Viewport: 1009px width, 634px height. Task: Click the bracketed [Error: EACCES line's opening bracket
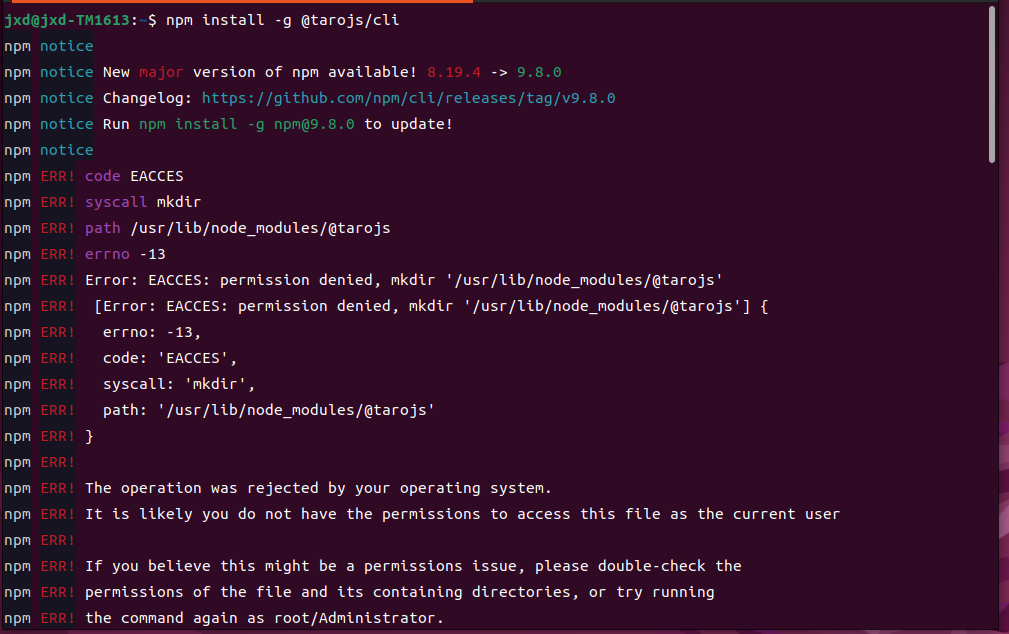click(98, 306)
